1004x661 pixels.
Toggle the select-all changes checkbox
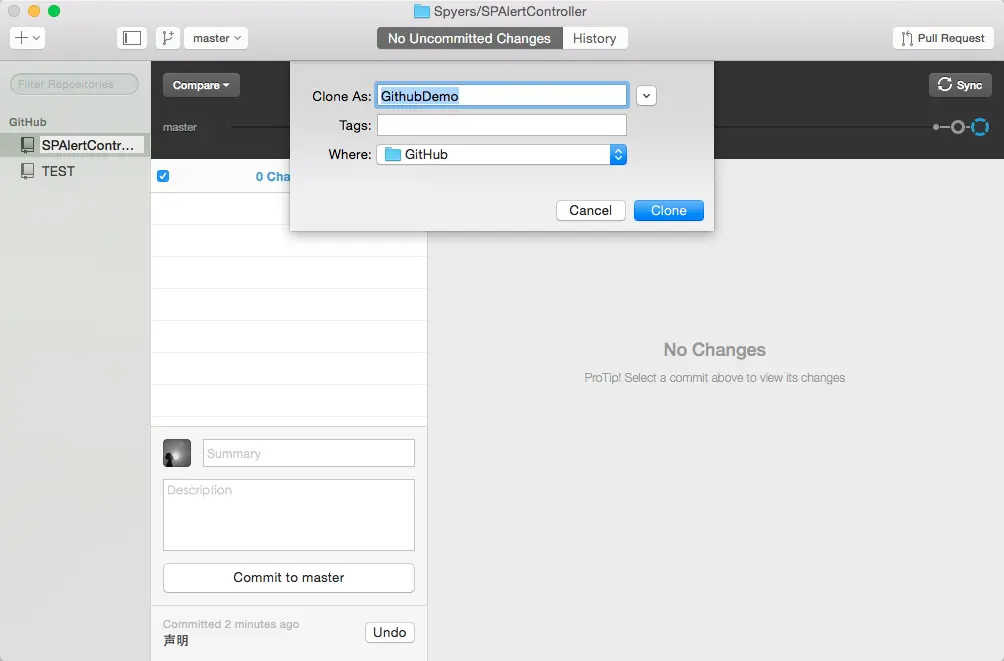163,176
